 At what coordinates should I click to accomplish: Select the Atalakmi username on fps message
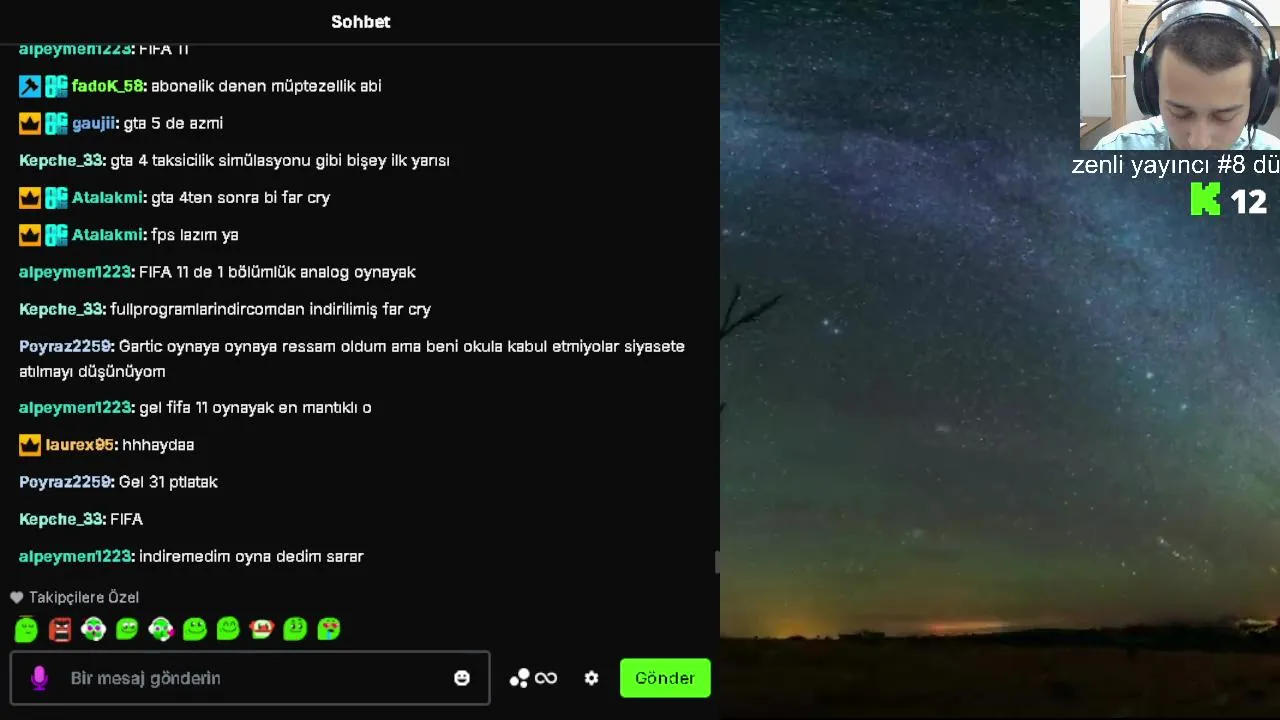[109, 235]
